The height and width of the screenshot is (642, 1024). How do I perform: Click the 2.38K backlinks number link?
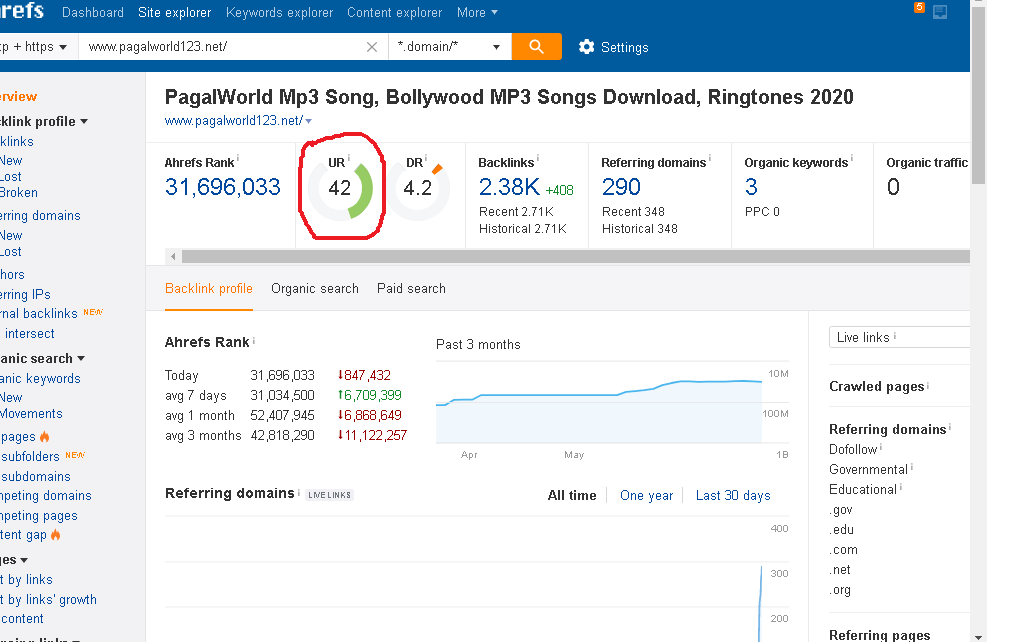point(509,187)
